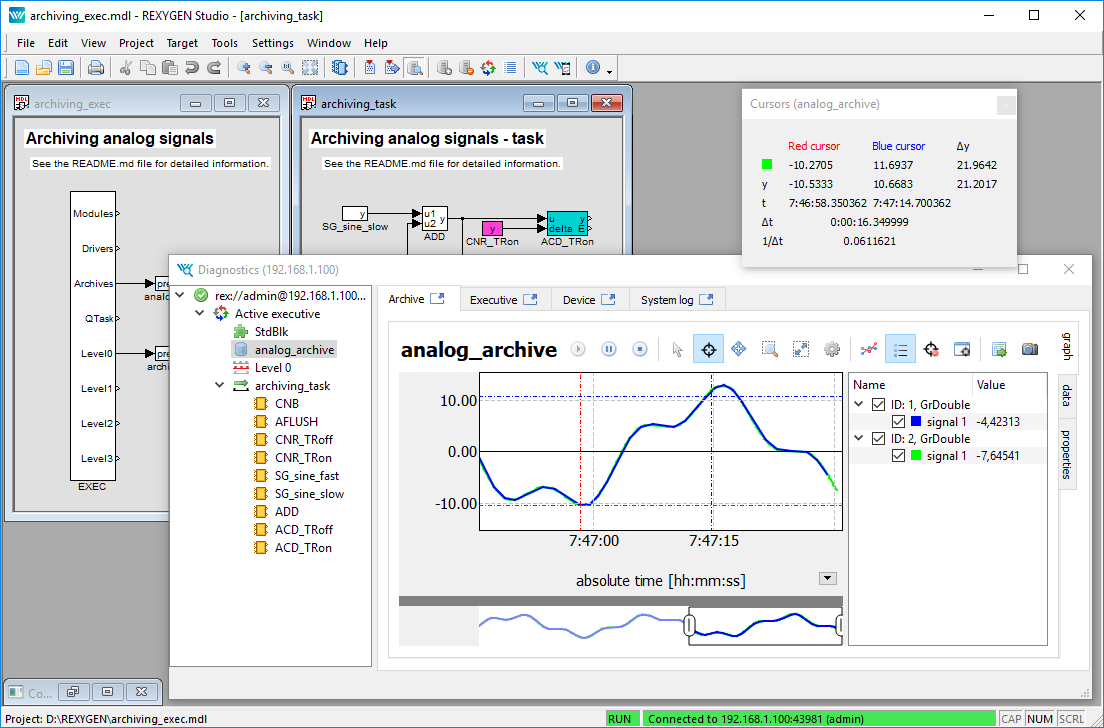The image size is (1104, 728).
Task: Click the graph settings gear icon
Action: click(x=831, y=349)
